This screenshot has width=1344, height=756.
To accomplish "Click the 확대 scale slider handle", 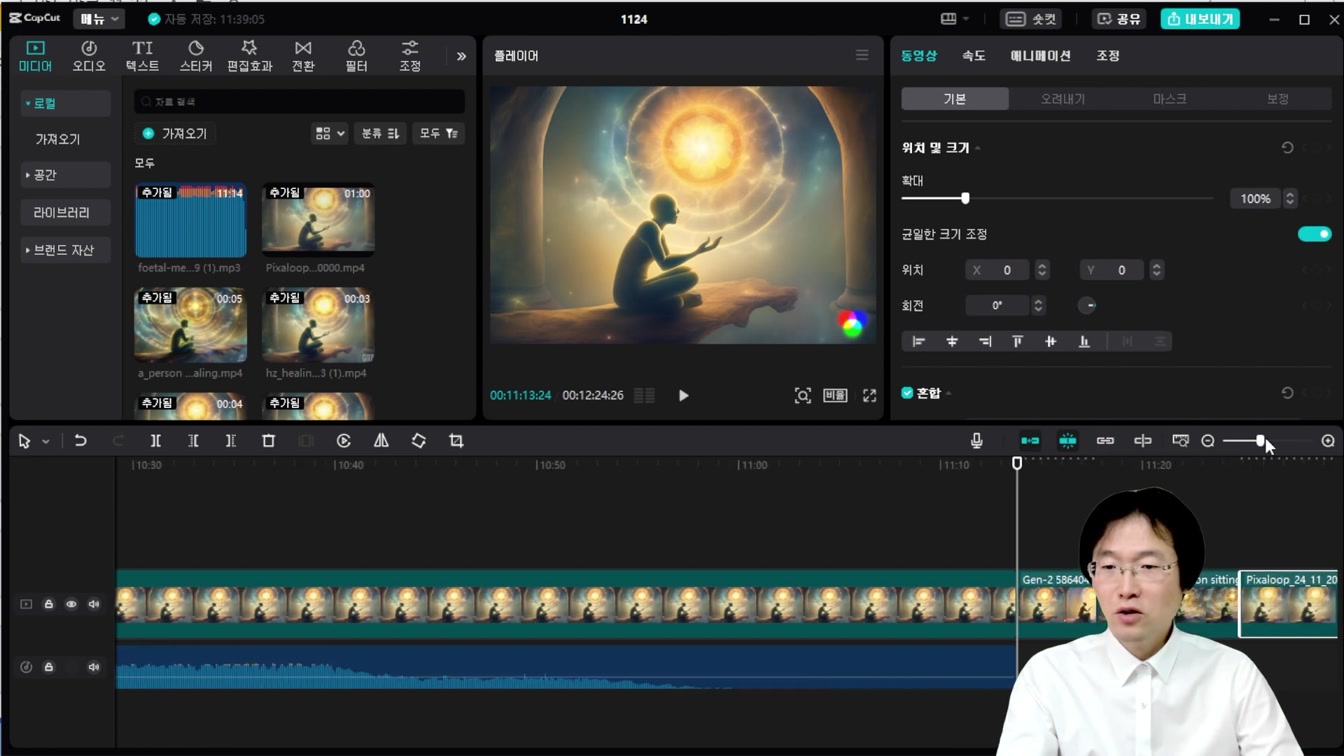I will [x=965, y=199].
